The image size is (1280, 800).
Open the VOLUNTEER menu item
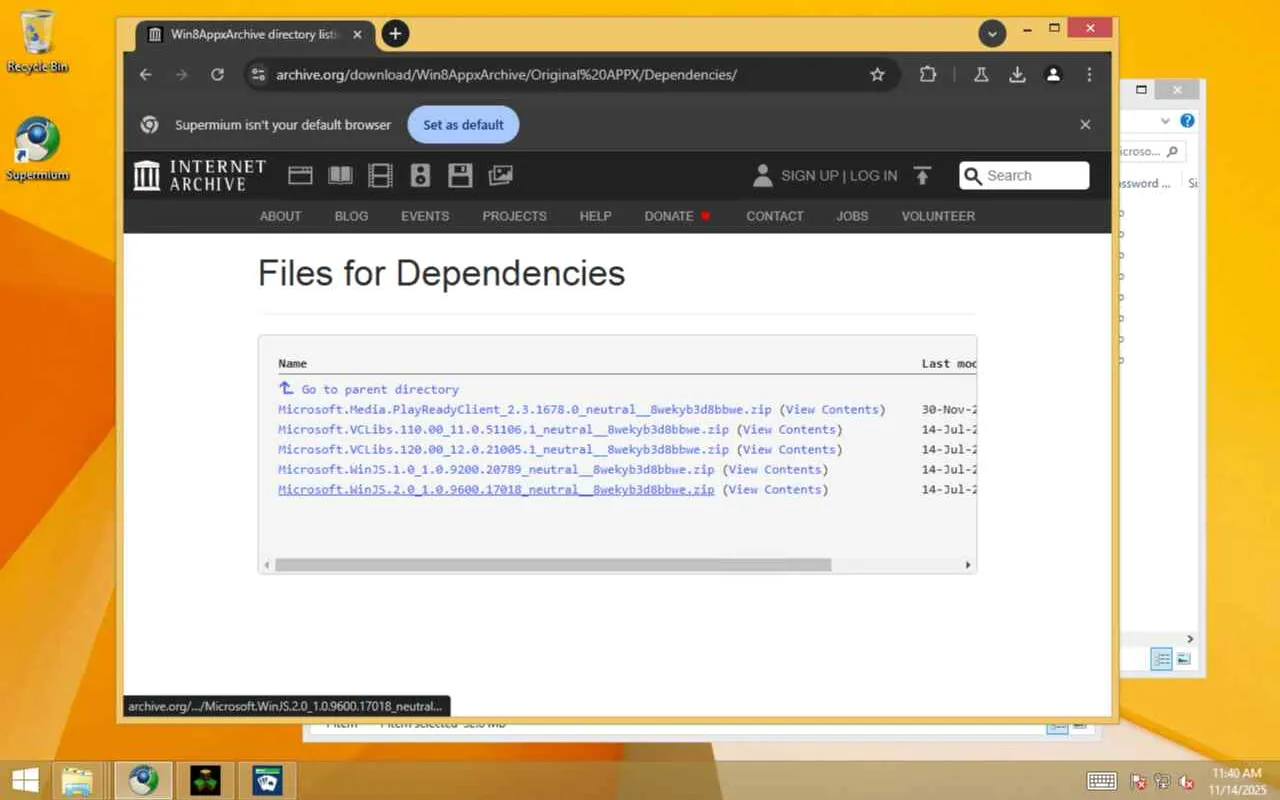click(938, 216)
